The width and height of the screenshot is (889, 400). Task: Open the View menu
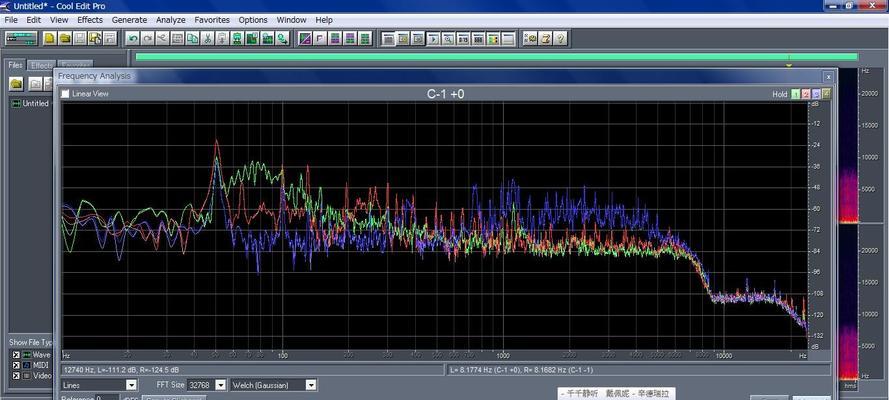(59, 20)
